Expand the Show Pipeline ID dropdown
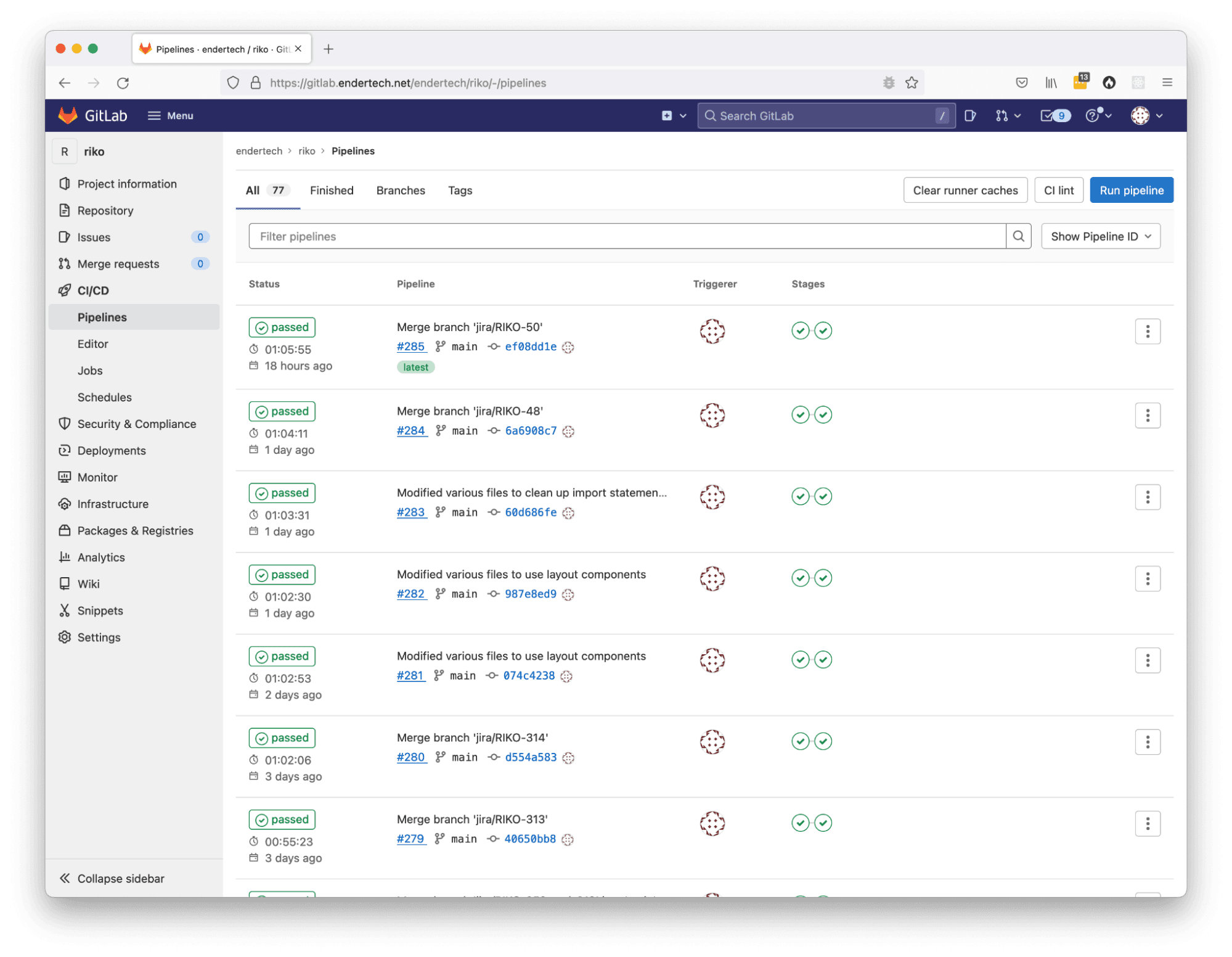This screenshot has height=957, width=1232. pos(1100,236)
